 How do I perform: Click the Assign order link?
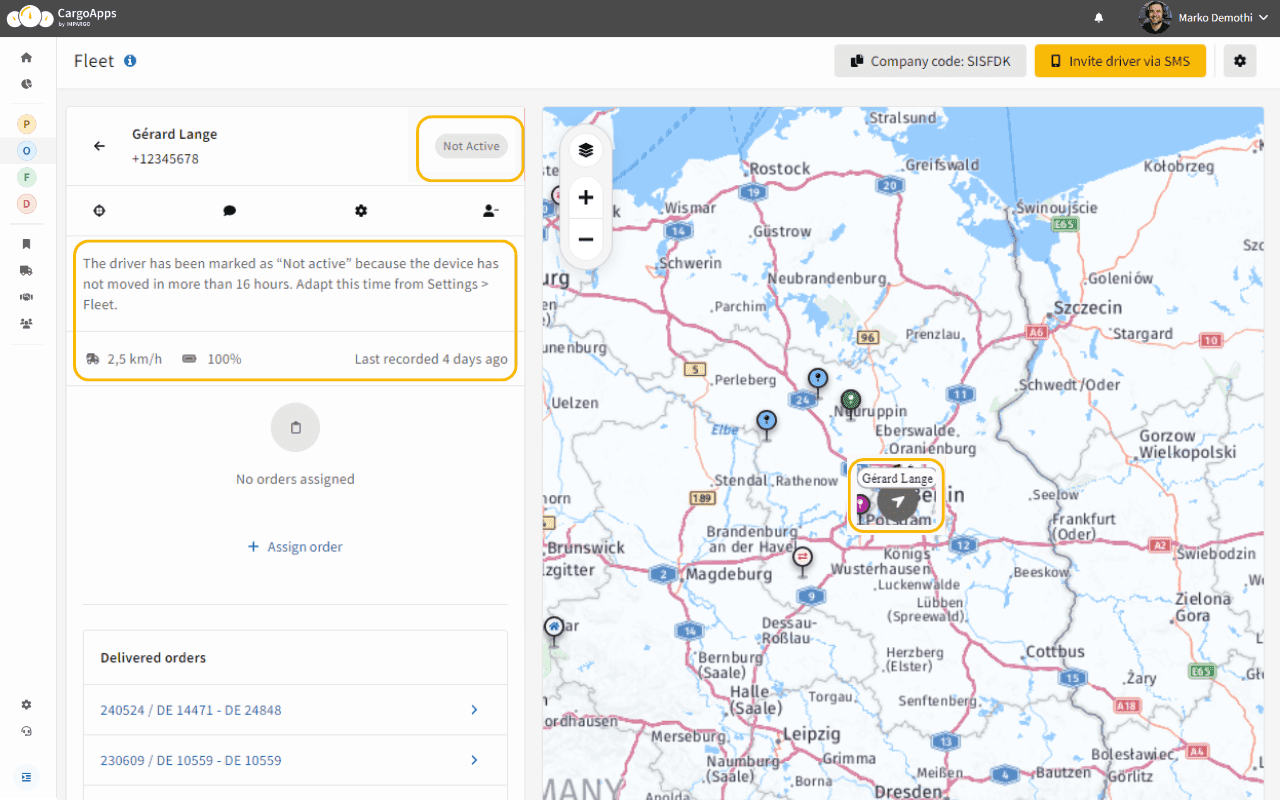point(295,546)
